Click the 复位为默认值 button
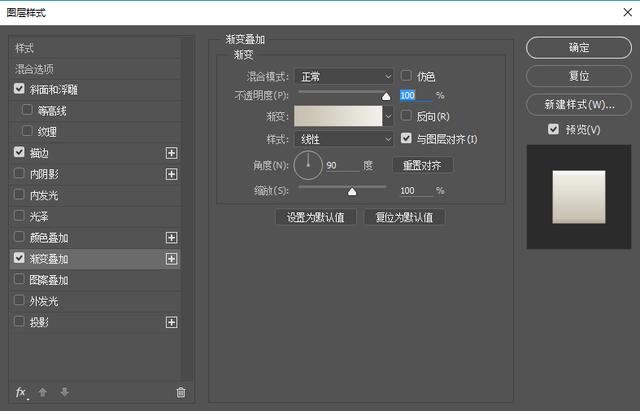 tap(404, 217)
